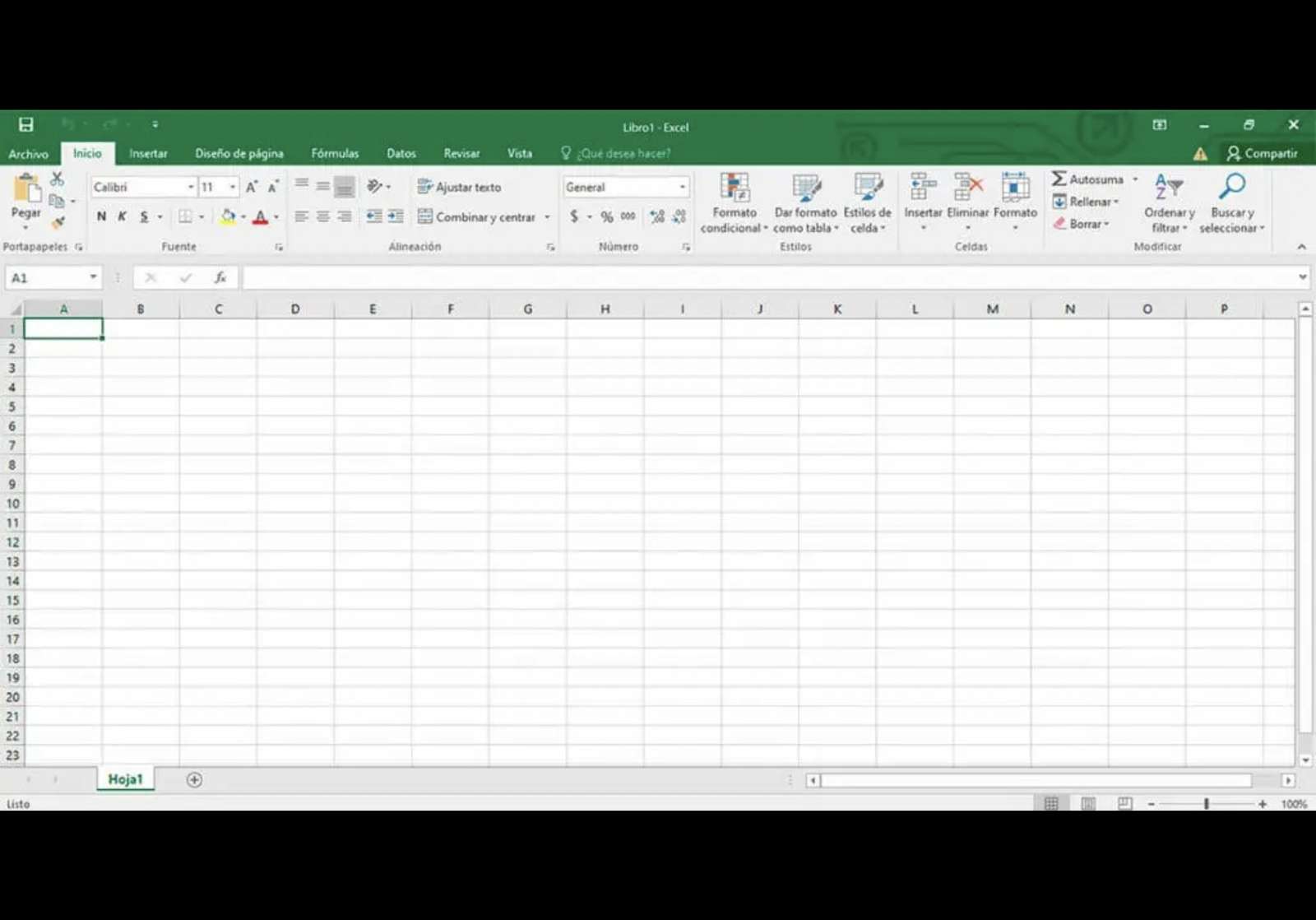This screenshot has height=920, width=1316.
Task: Switch to the Insertar ribbon tab
Action: (x=148, y=154)
